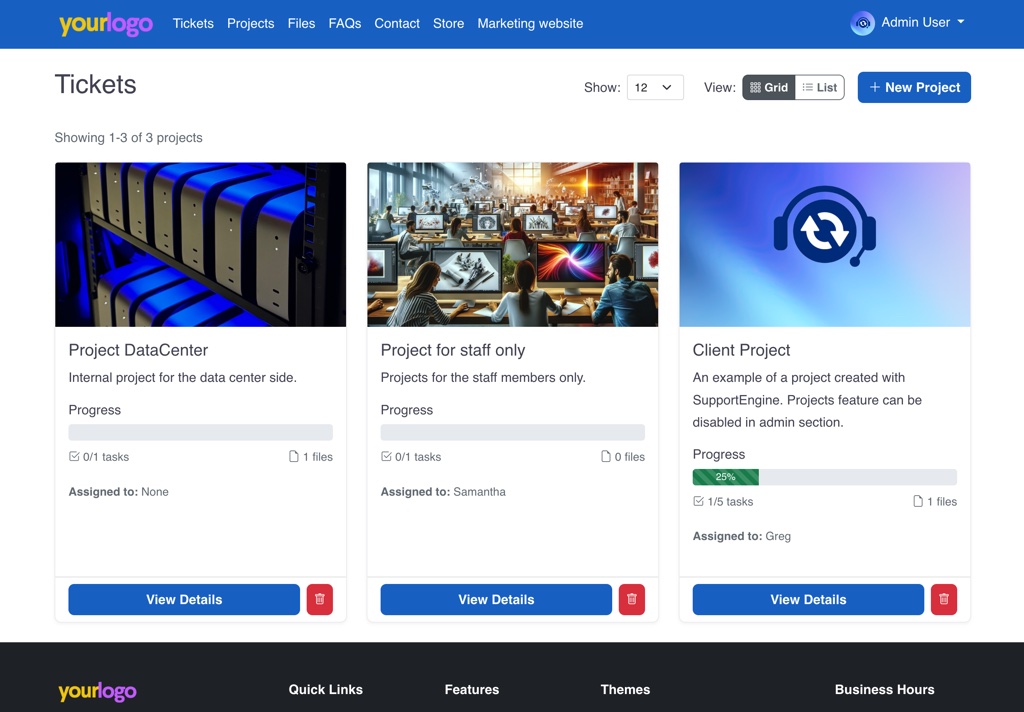Open the Show per-page count dropdown

pyautogui.click(x=655, y=88)
